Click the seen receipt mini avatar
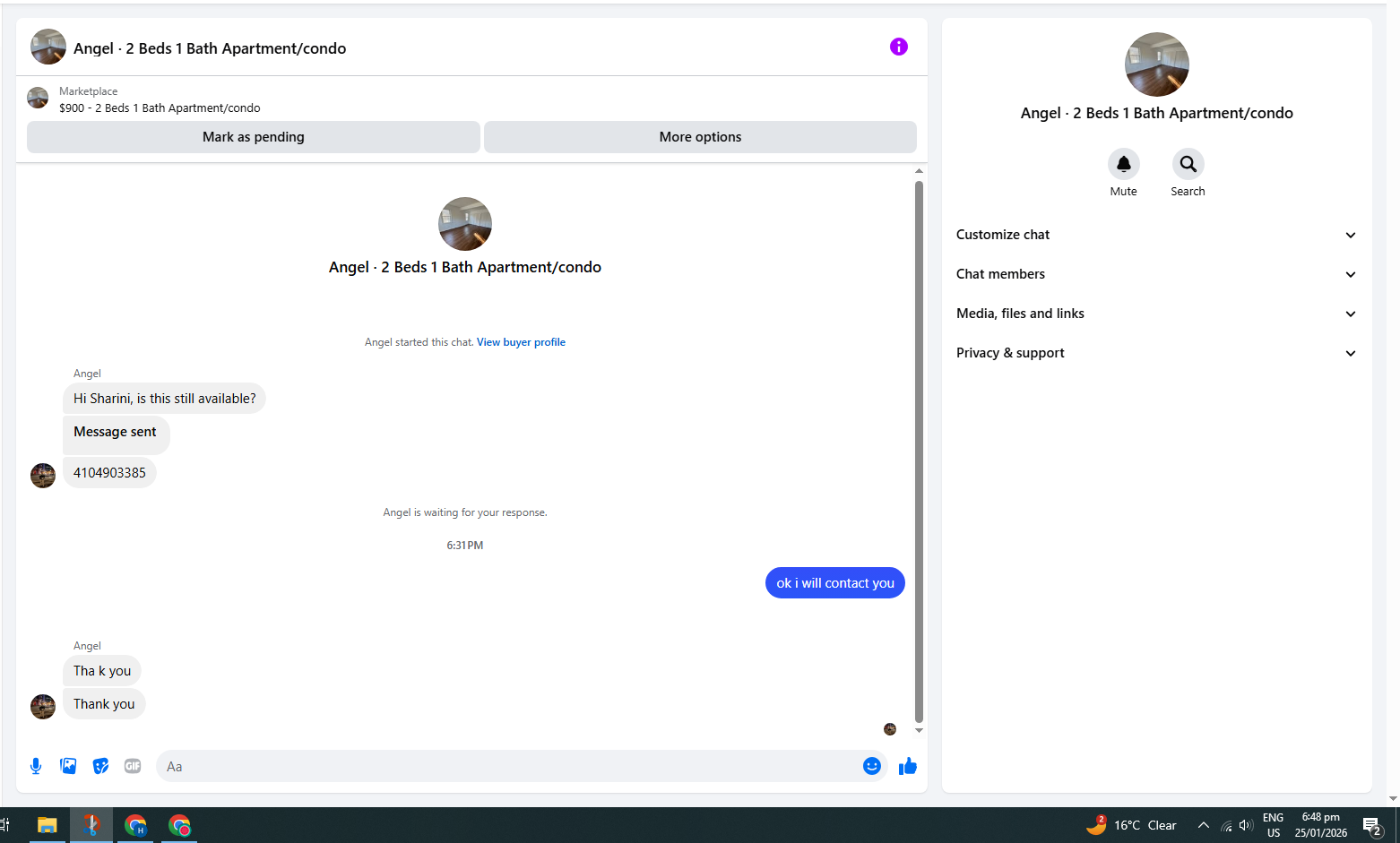 890,729
